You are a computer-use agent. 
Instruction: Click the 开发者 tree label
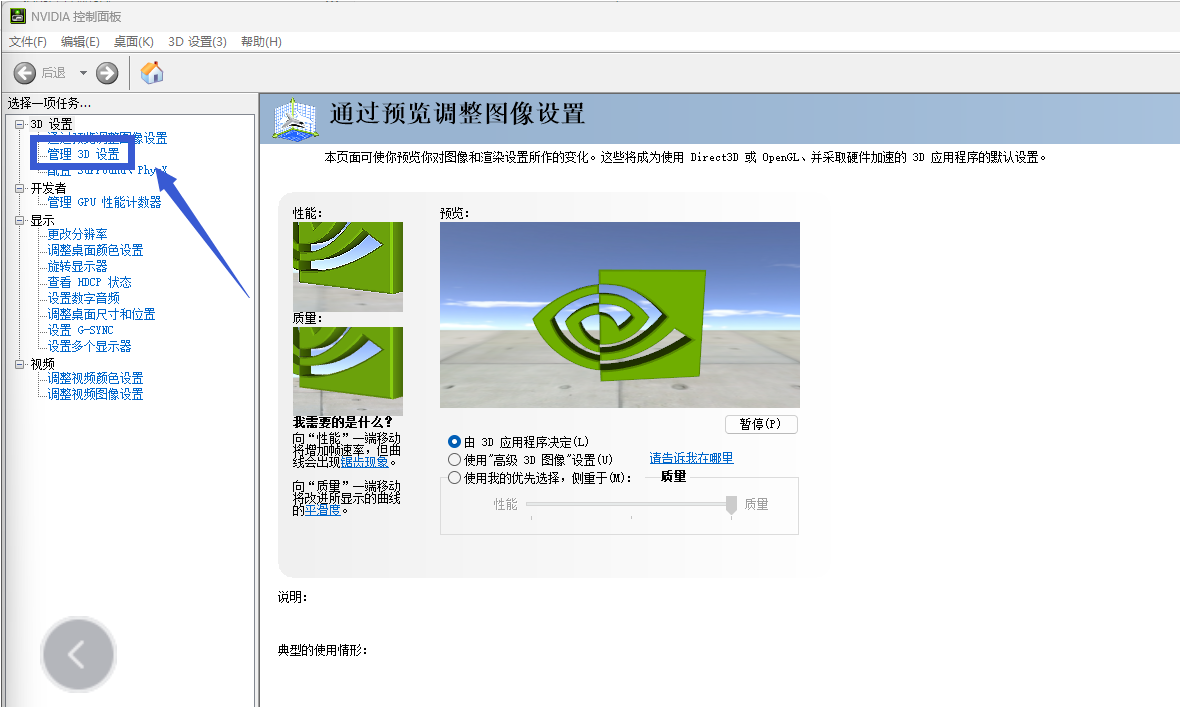[x=48, y=188]
